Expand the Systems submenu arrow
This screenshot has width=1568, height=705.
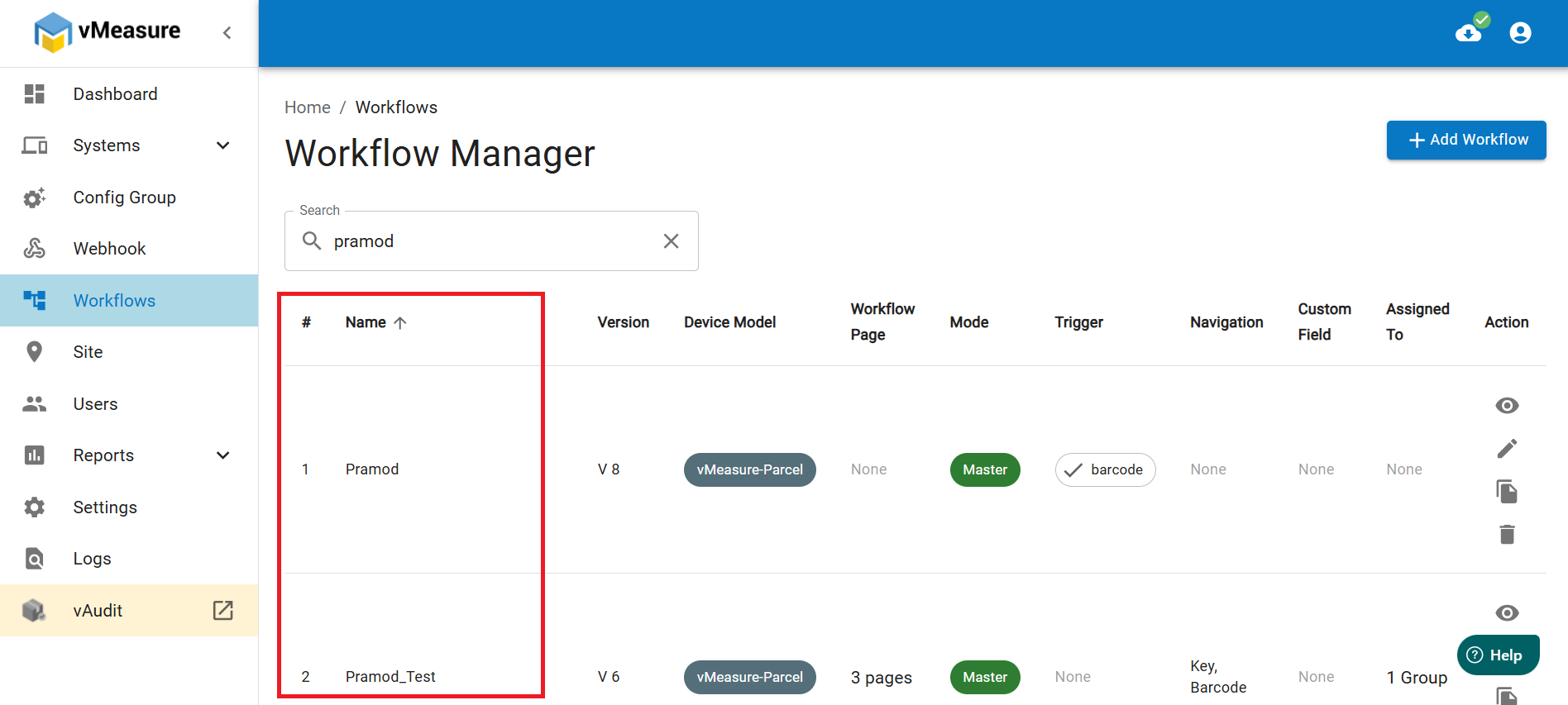tap(223, 145)
